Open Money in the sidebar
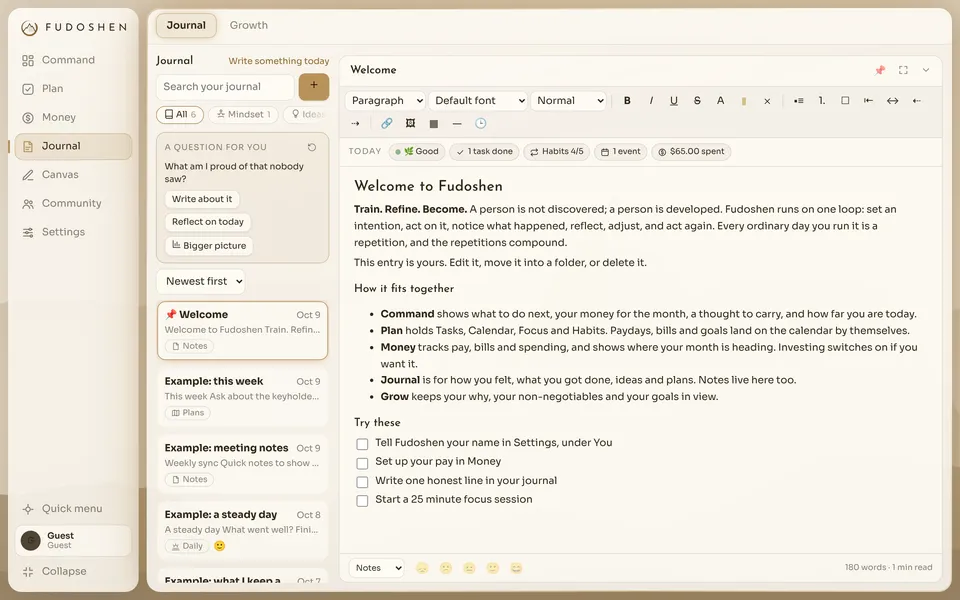The image size is (960, 600). [x=73, y=118]
